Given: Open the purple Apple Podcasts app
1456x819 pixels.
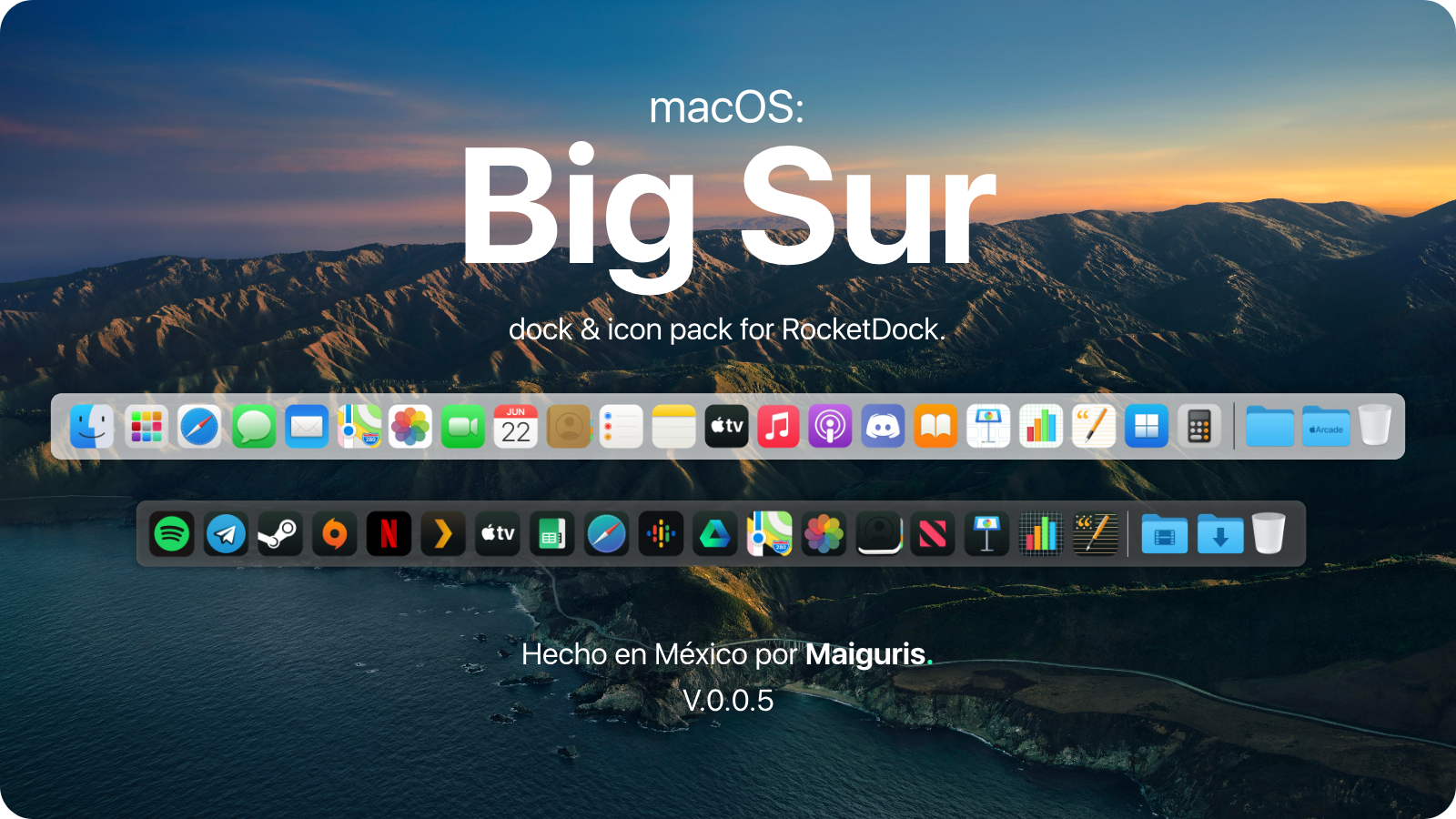Looking at the screenshot, I should coord(830,426).
